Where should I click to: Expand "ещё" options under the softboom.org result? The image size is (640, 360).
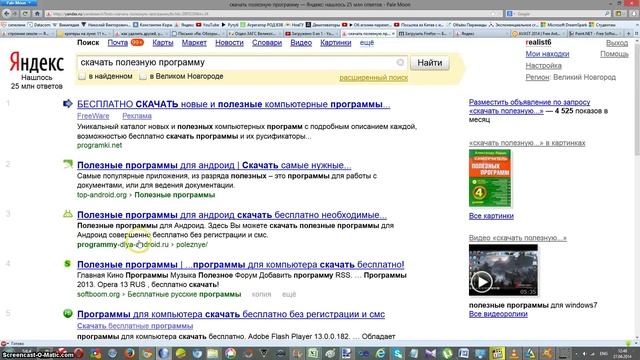pos(289,294)
